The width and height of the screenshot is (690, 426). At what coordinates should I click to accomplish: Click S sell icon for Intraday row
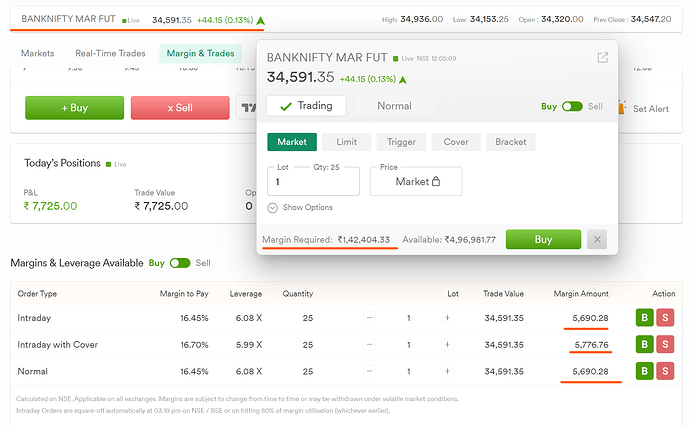tap(664, 318)
